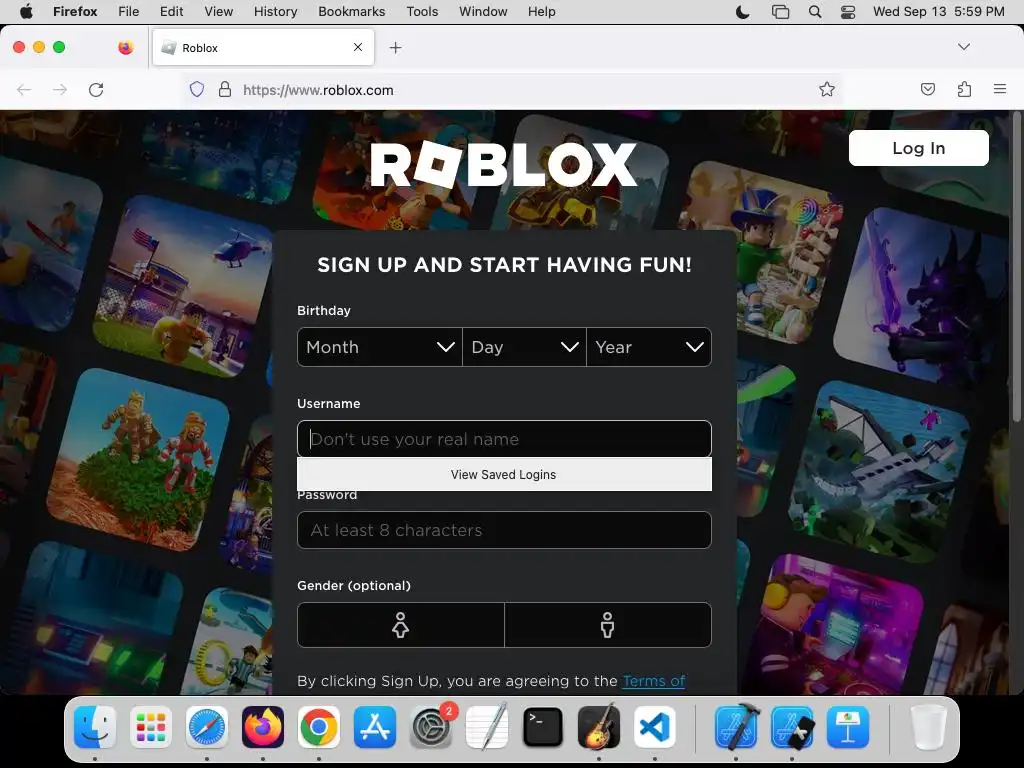Click View Saved Logins
The image size is (1024, 768).
click(x=504, y=475)
